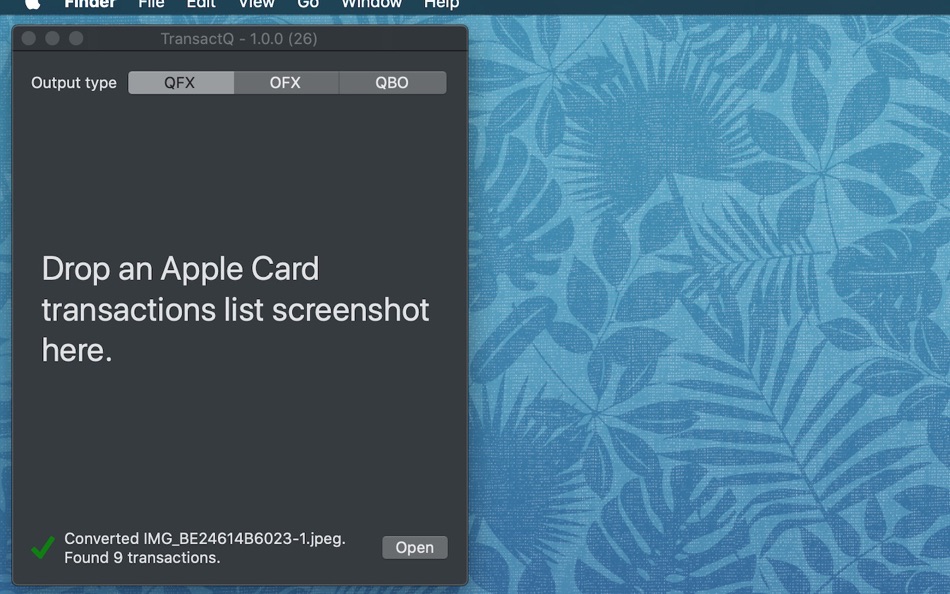The image size is (950, 594).
Task: Open the View menu
Action: (256, 4)
